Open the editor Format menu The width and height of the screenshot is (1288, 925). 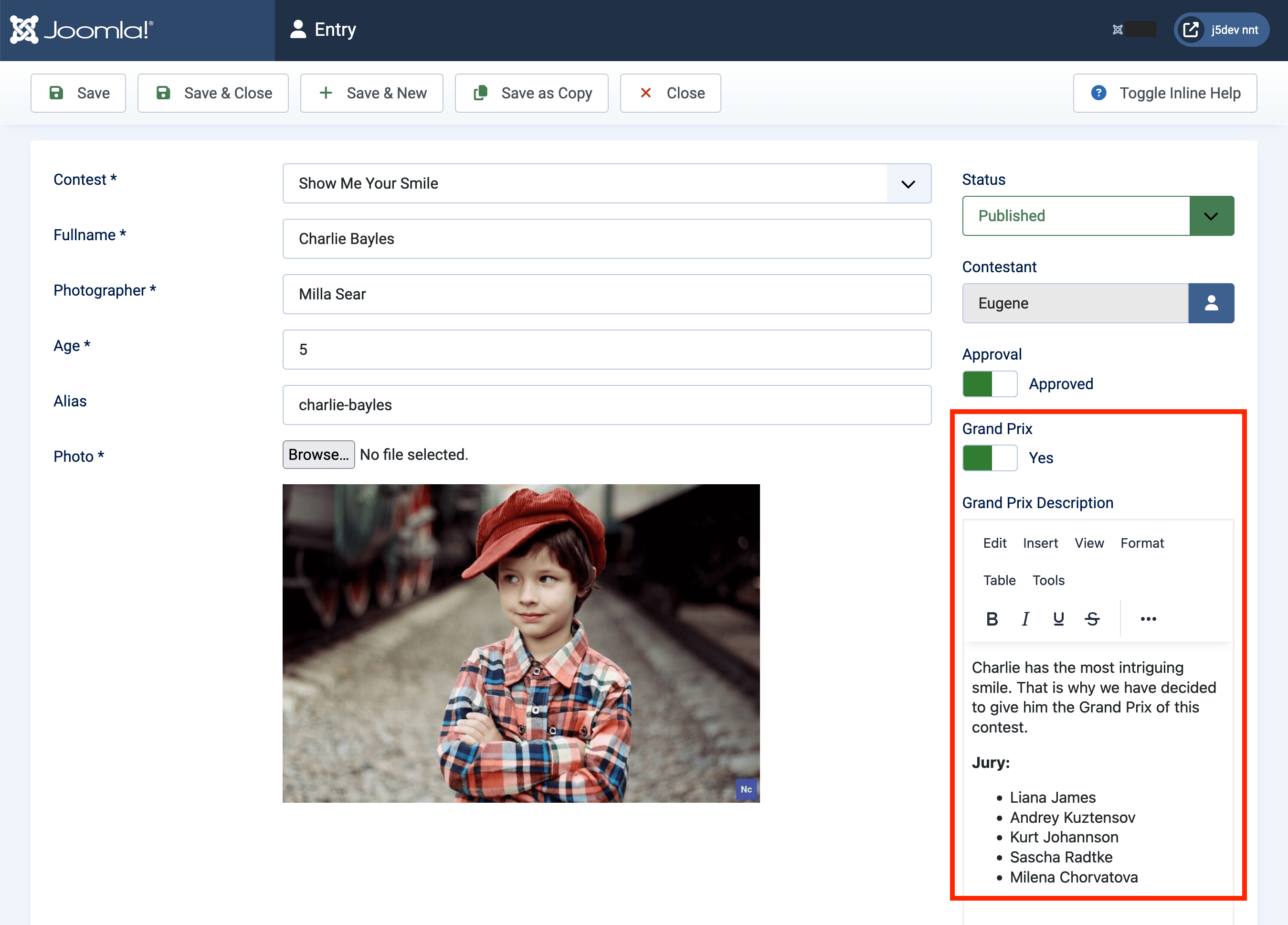point(1141,543)
